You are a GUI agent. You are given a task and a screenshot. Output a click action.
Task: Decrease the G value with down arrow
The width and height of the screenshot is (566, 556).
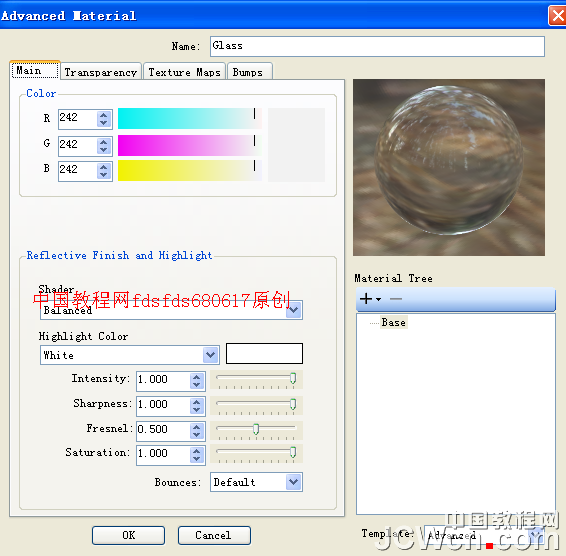pyautogui.click(x=104, y=150)
